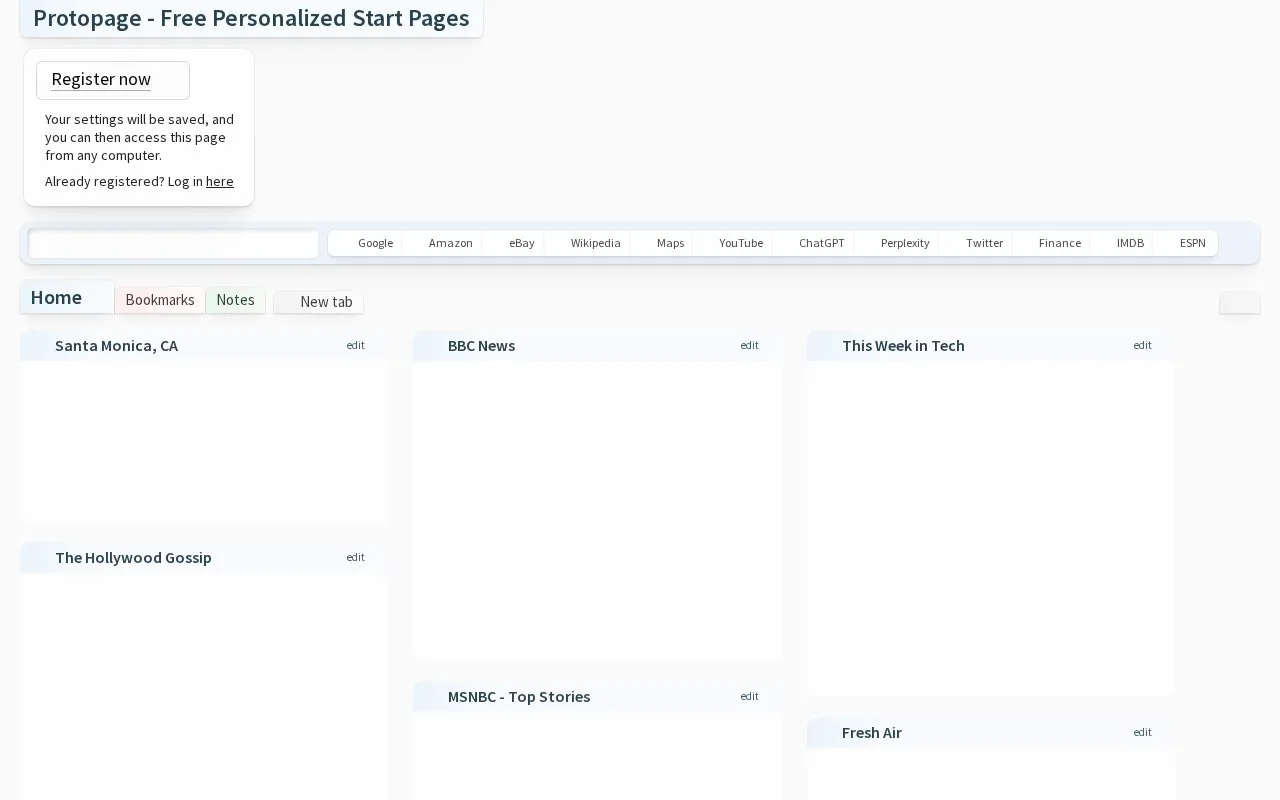Click the Register now button
1280x800 pixels.
[113, 80]
